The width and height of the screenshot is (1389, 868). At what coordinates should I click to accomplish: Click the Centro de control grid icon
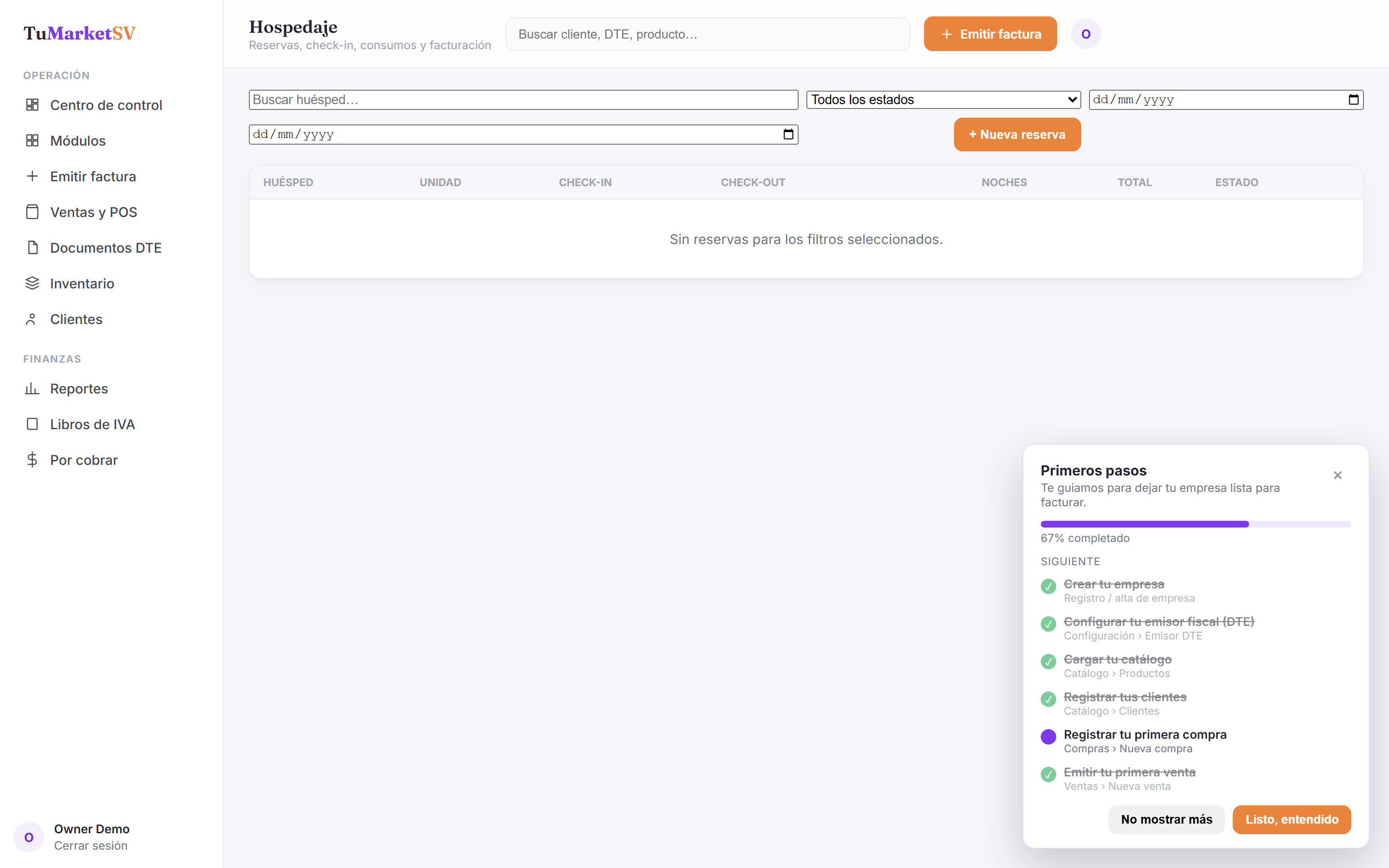32,105
